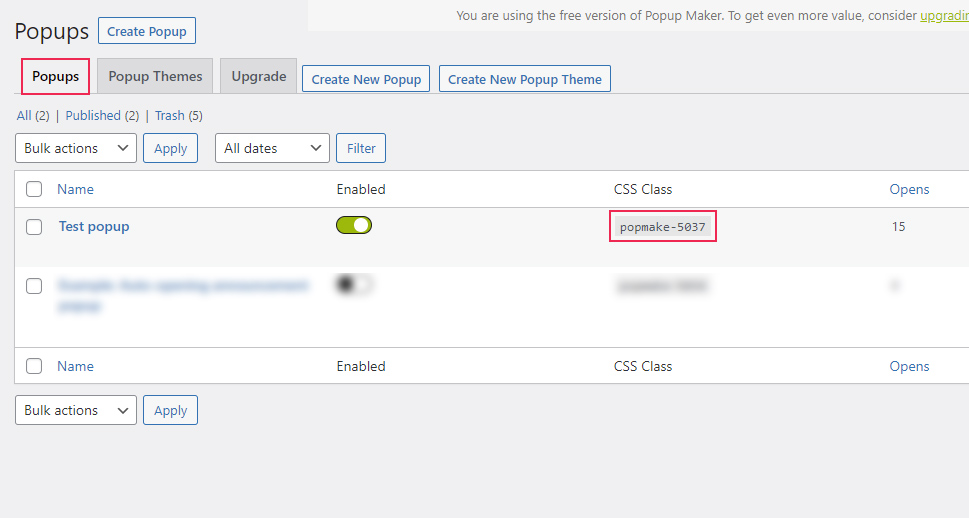Toggle the Test popup enabled switch

354,225
